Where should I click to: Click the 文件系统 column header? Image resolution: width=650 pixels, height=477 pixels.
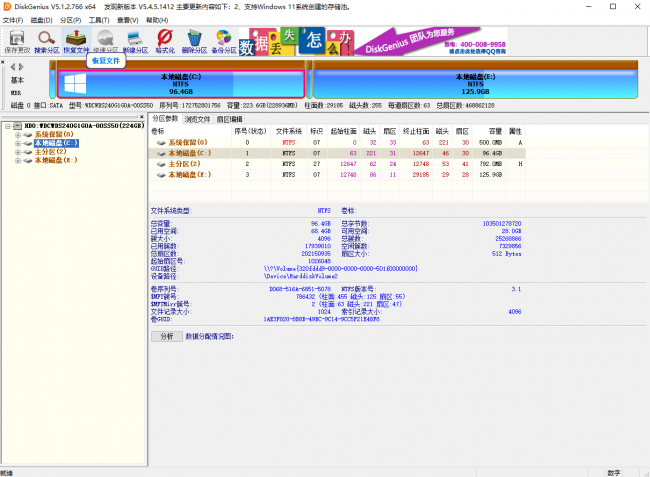[x=289, y=131]
